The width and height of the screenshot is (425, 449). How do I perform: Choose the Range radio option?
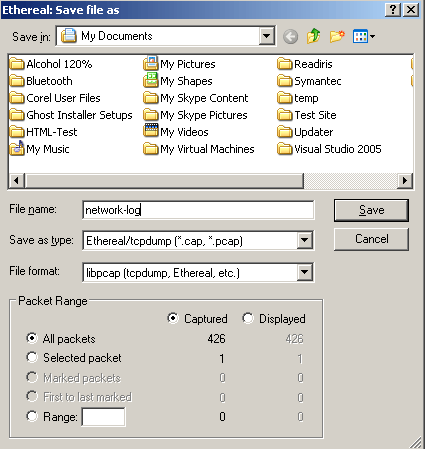pos(32,416)
